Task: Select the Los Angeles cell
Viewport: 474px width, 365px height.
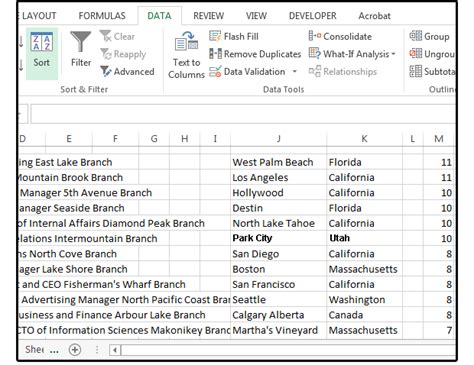Action: [x=278, y=177]
